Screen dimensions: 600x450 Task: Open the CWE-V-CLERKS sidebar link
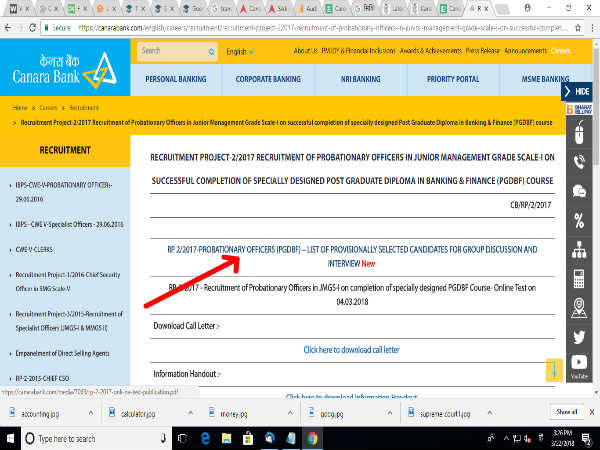point(34,249)
